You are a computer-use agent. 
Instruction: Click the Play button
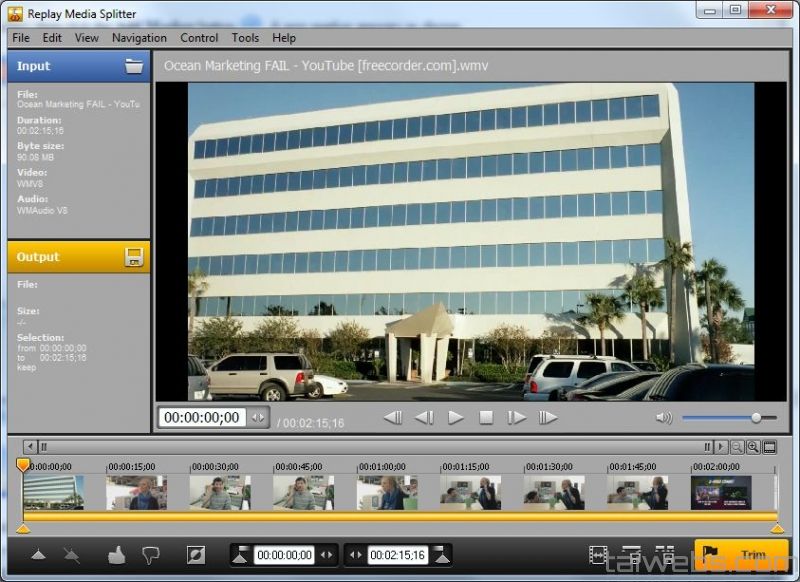pyautogui.click(x=456, y=418)
